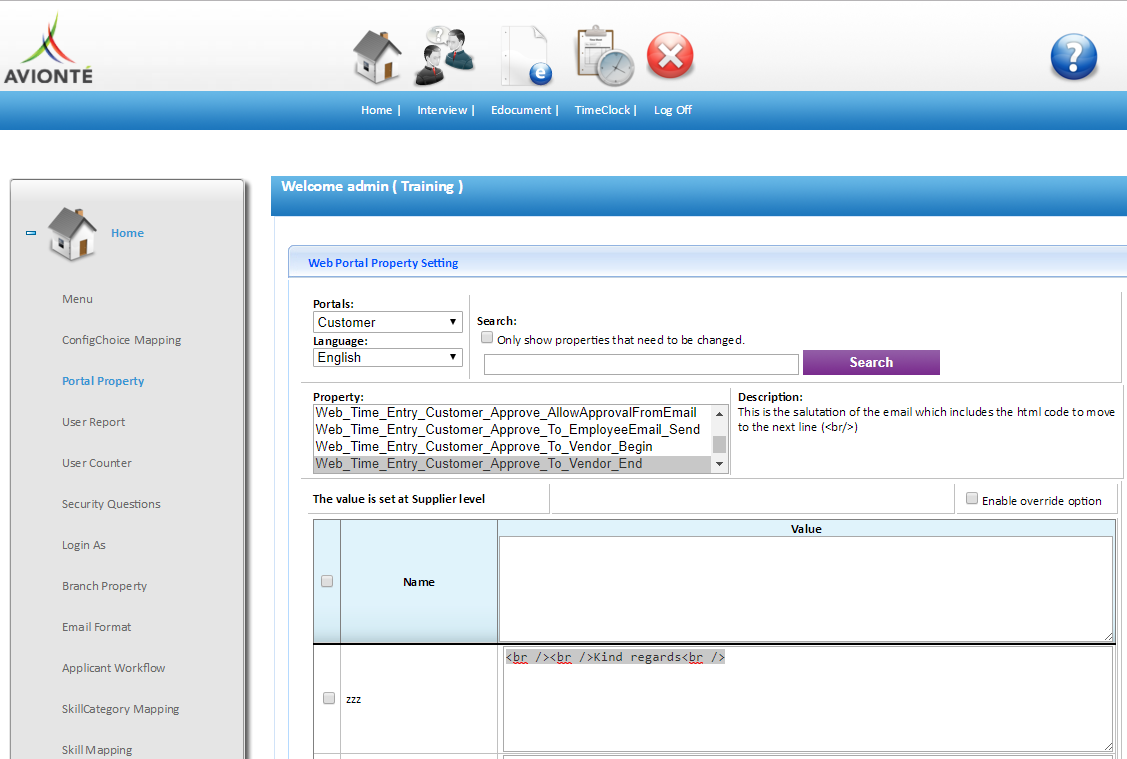Open ConfigChoice Mapping in sidebar
1127x759 pixels.
(x=121, y=340)
